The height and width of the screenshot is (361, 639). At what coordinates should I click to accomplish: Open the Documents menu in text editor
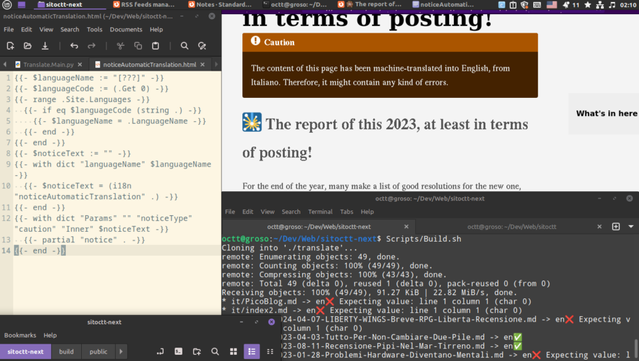pyautogui.click(x=126, y=29)
